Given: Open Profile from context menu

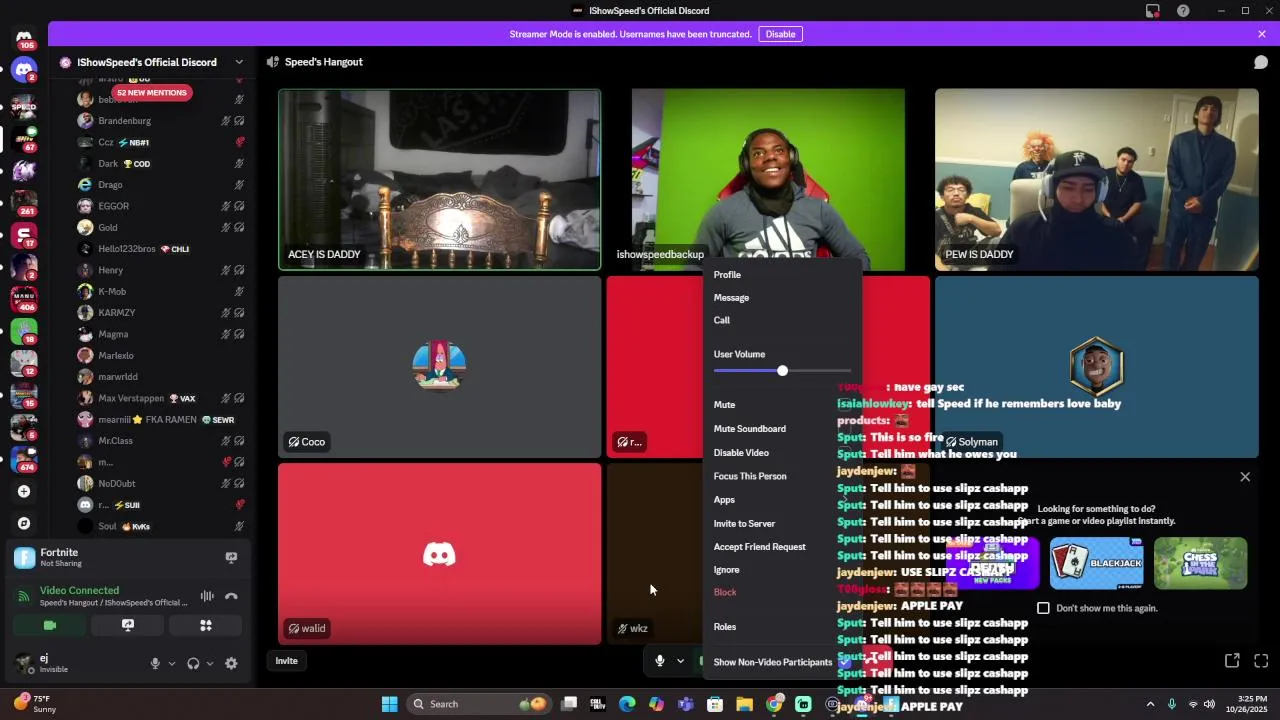Looking at the screenshot, I should (x=782, y=275).
